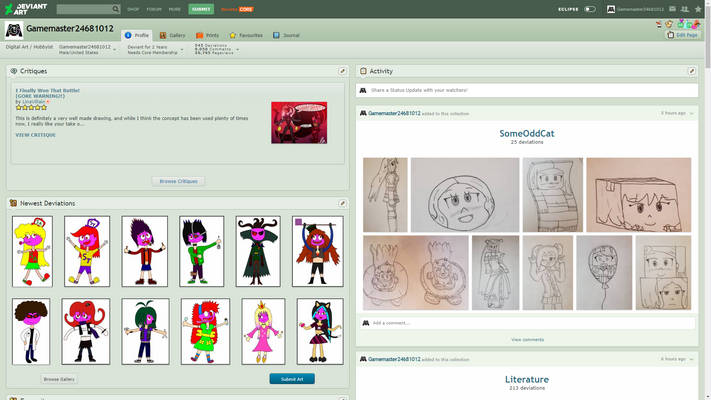Screen dimensions: 711x400
Task: Click the Activity clipboard header icon
Action: (x=363, y=71)
